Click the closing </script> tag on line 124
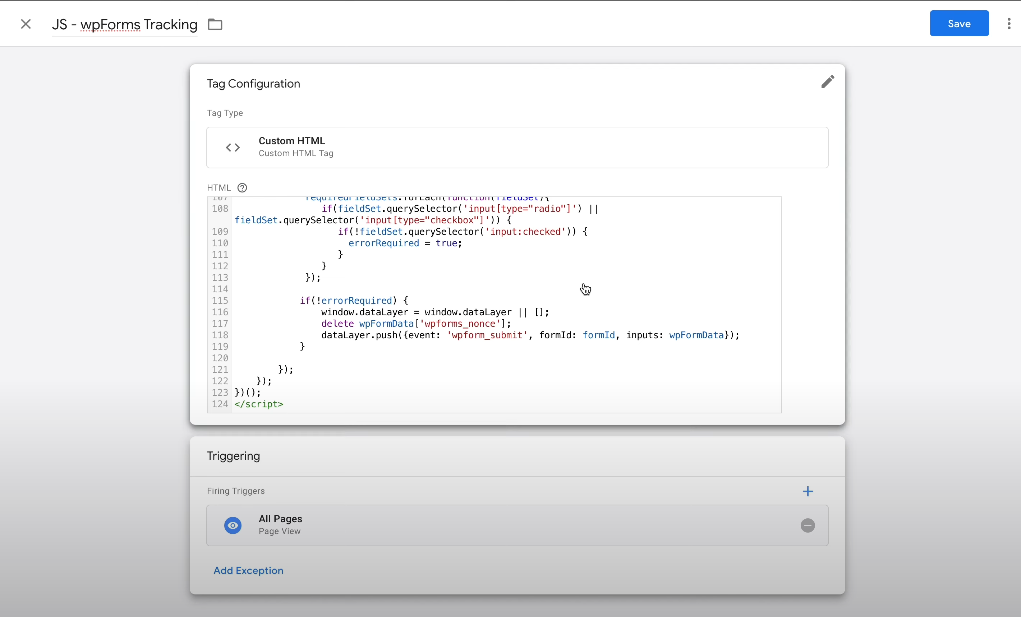Image resolution: width=1021 pixels, height=617 pixels. [259, 404]
